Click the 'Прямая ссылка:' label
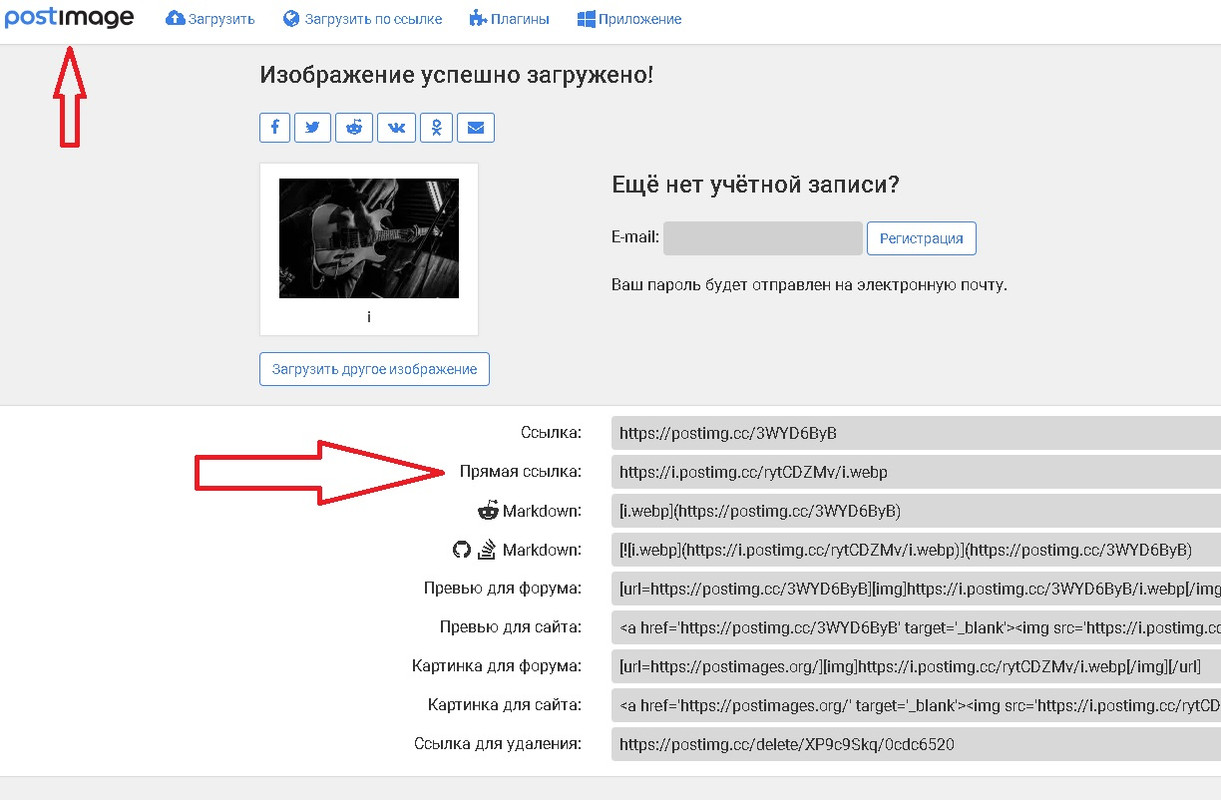This screenshot has height=800, width=1221. coord(520,471)
